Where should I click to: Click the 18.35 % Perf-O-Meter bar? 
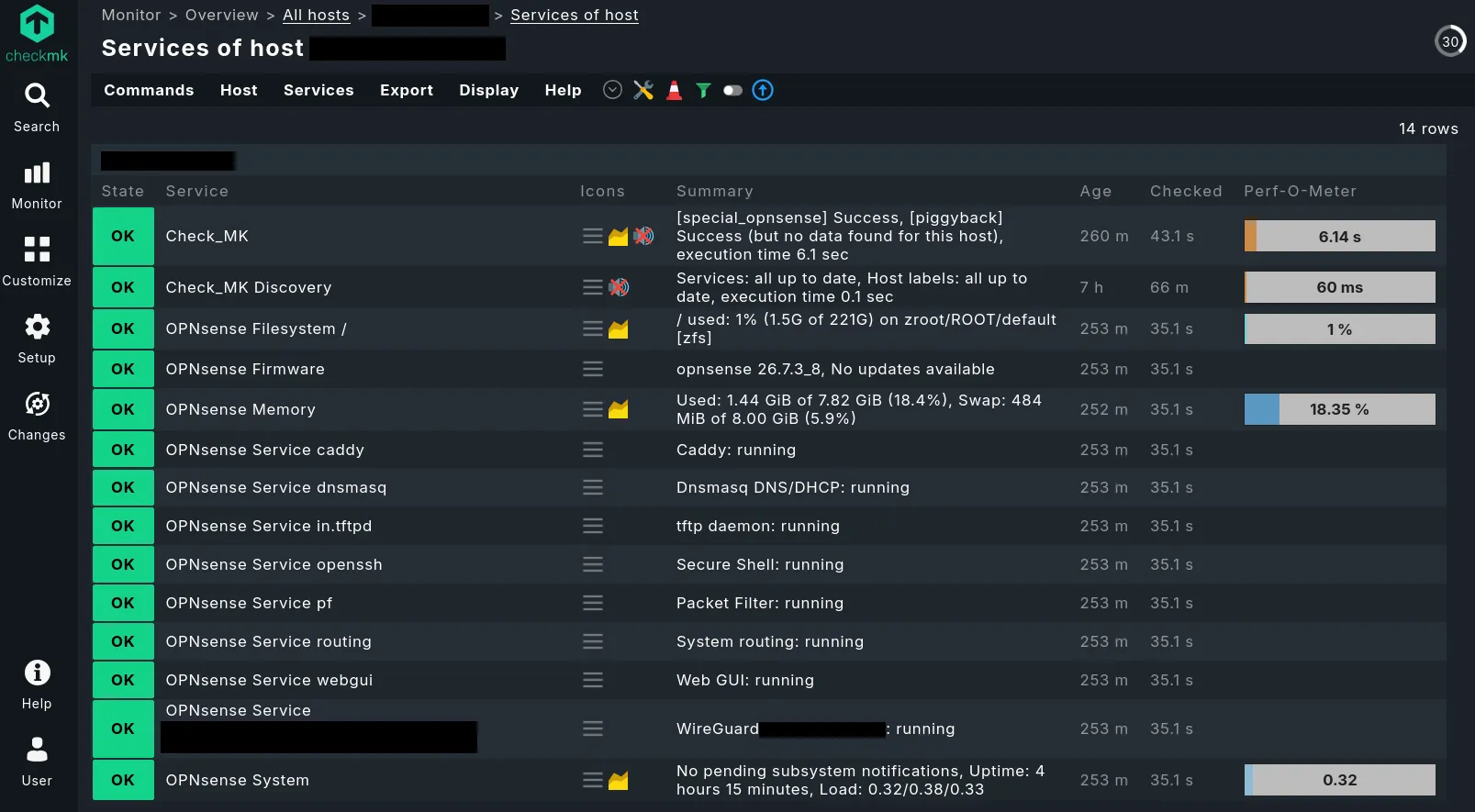click(1340, 409)
